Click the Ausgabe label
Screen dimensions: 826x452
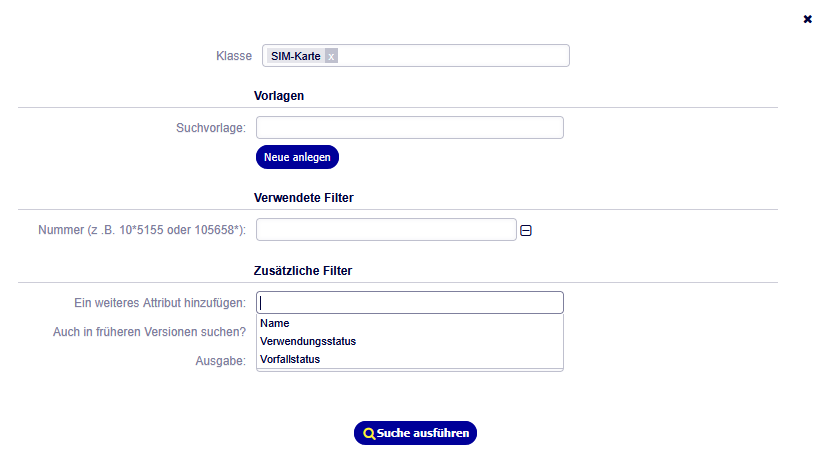[x=220, y=361]
